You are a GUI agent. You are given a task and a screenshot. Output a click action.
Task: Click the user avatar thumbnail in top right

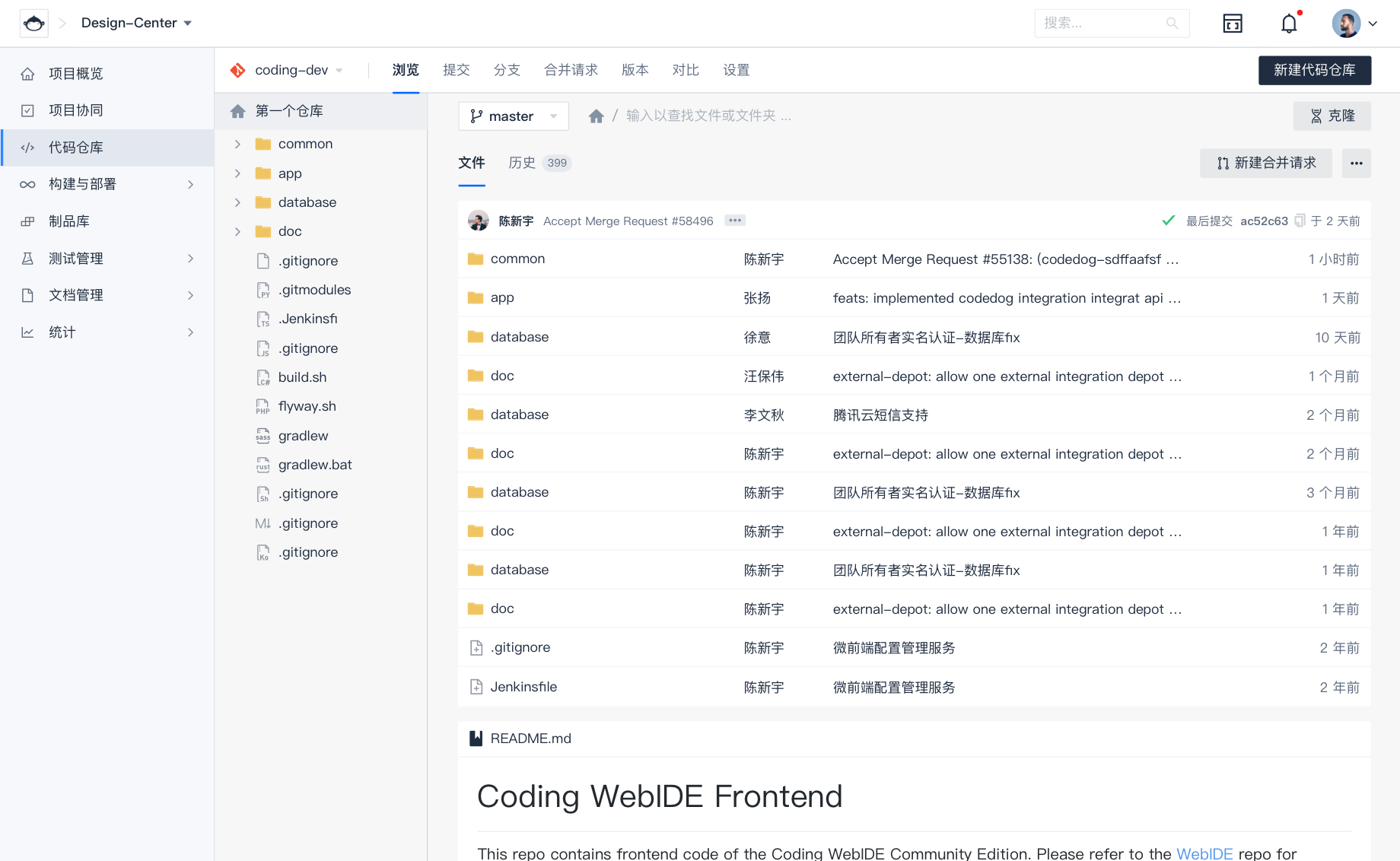pos(1346,23)
